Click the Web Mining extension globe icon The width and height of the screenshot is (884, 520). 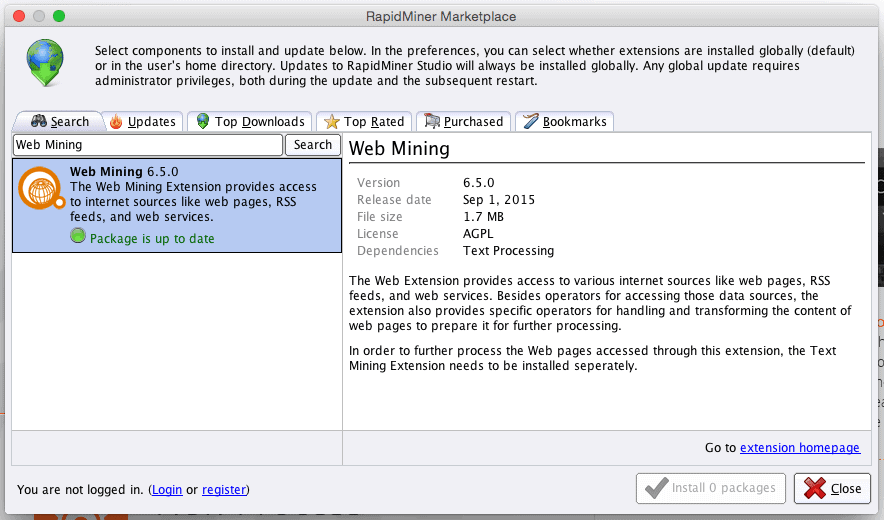[x=41, y=188]
